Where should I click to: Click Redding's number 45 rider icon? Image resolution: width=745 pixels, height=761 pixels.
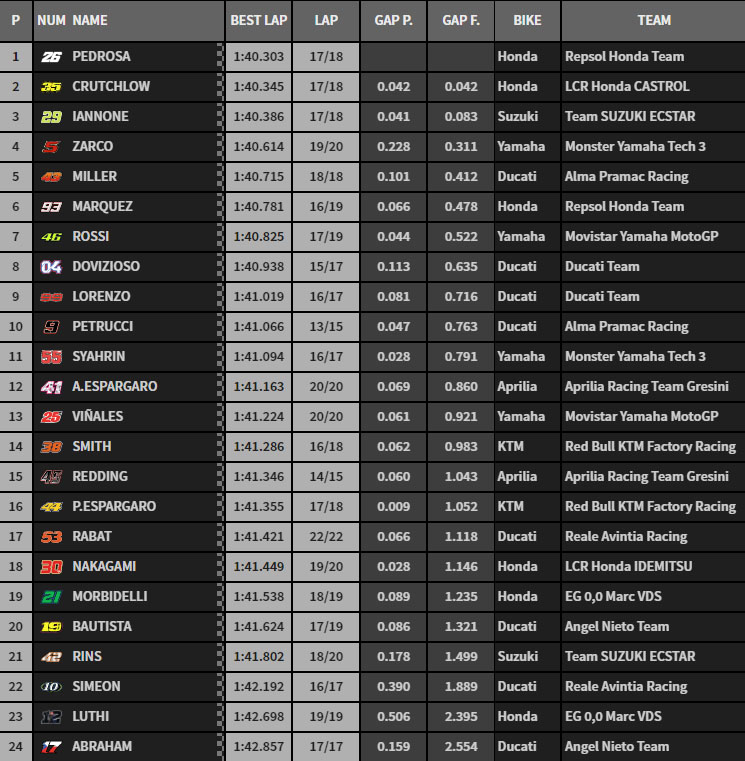click(51, 477)
